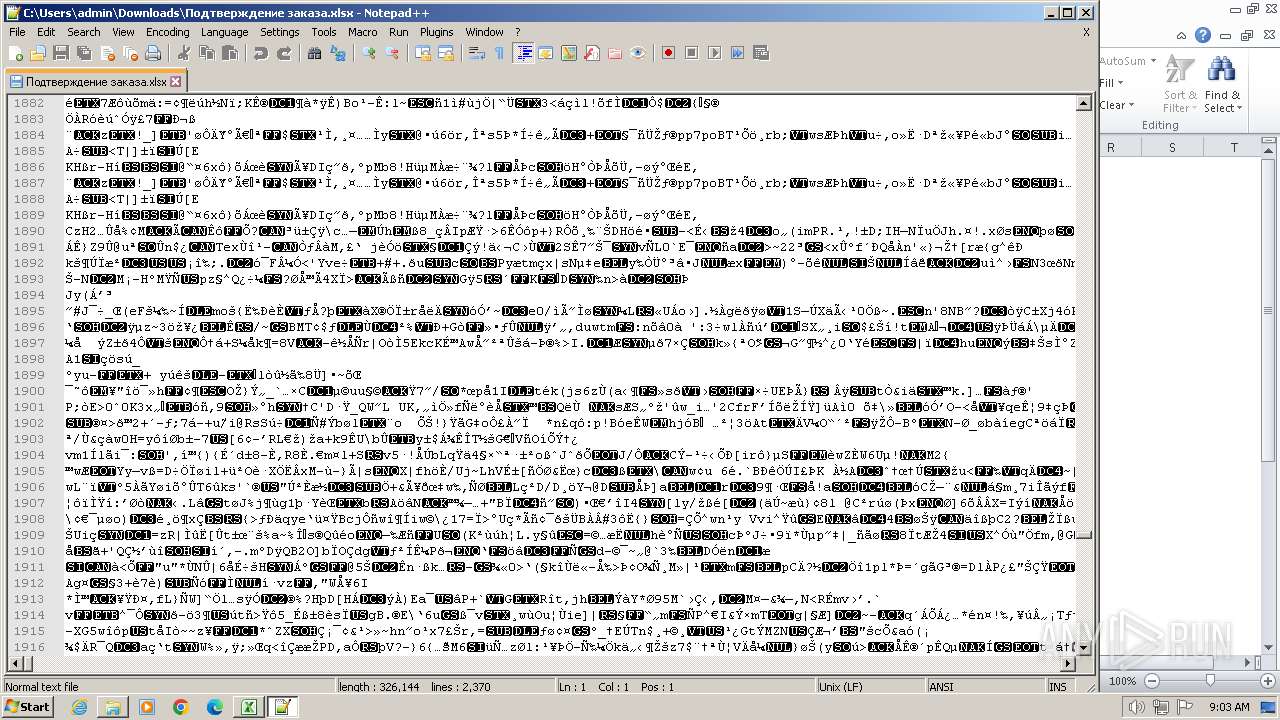The width and height of the screenshot is (1280, 720).
Task: Open Find using binoculars toolbar icon
Action: click(315, 53)
